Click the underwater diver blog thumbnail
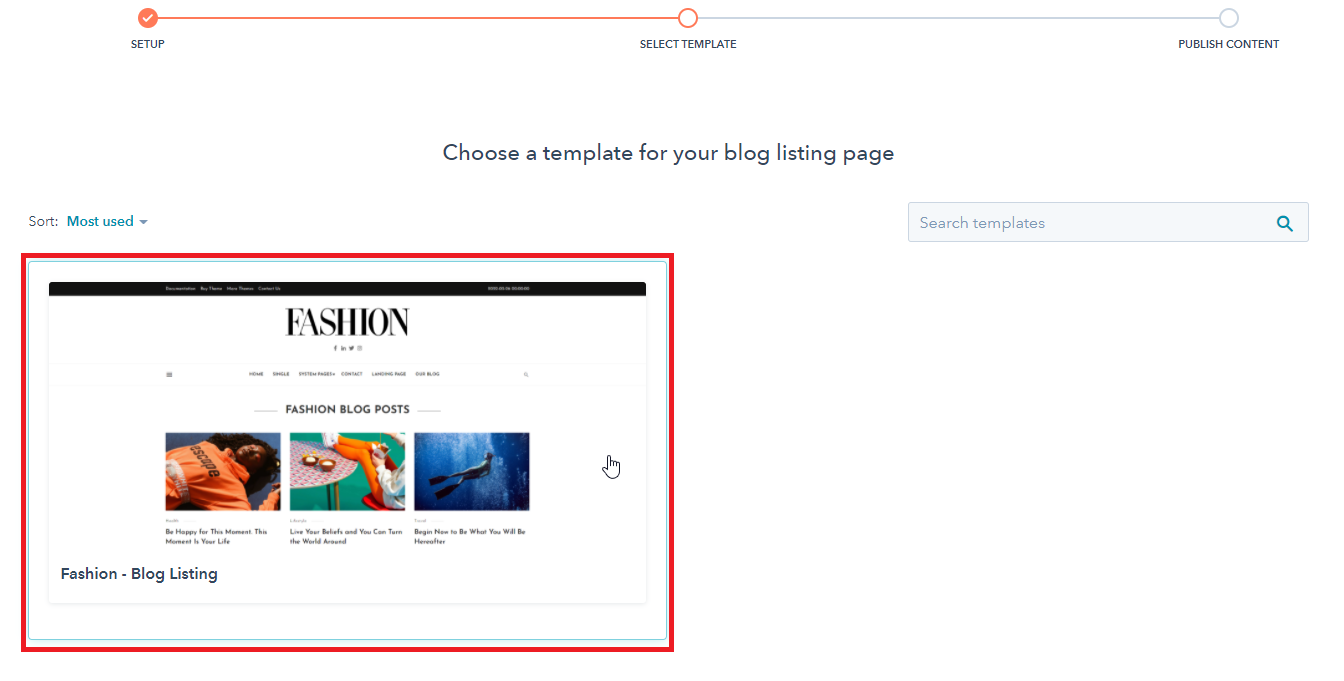Screen dimensions: 1344x681 click(472, 472)
